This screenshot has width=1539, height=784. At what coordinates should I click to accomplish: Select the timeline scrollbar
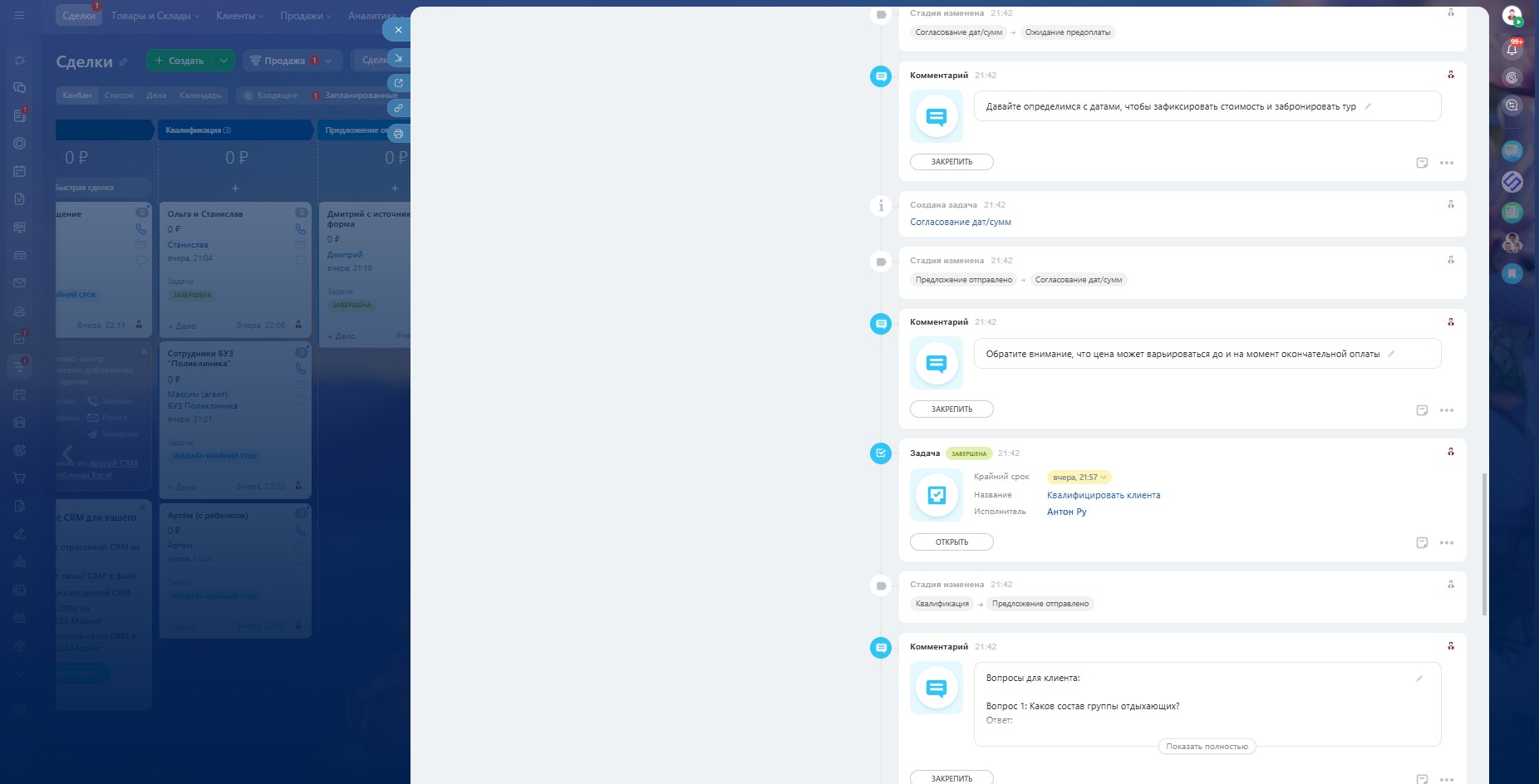click(x=1484, y=544)
